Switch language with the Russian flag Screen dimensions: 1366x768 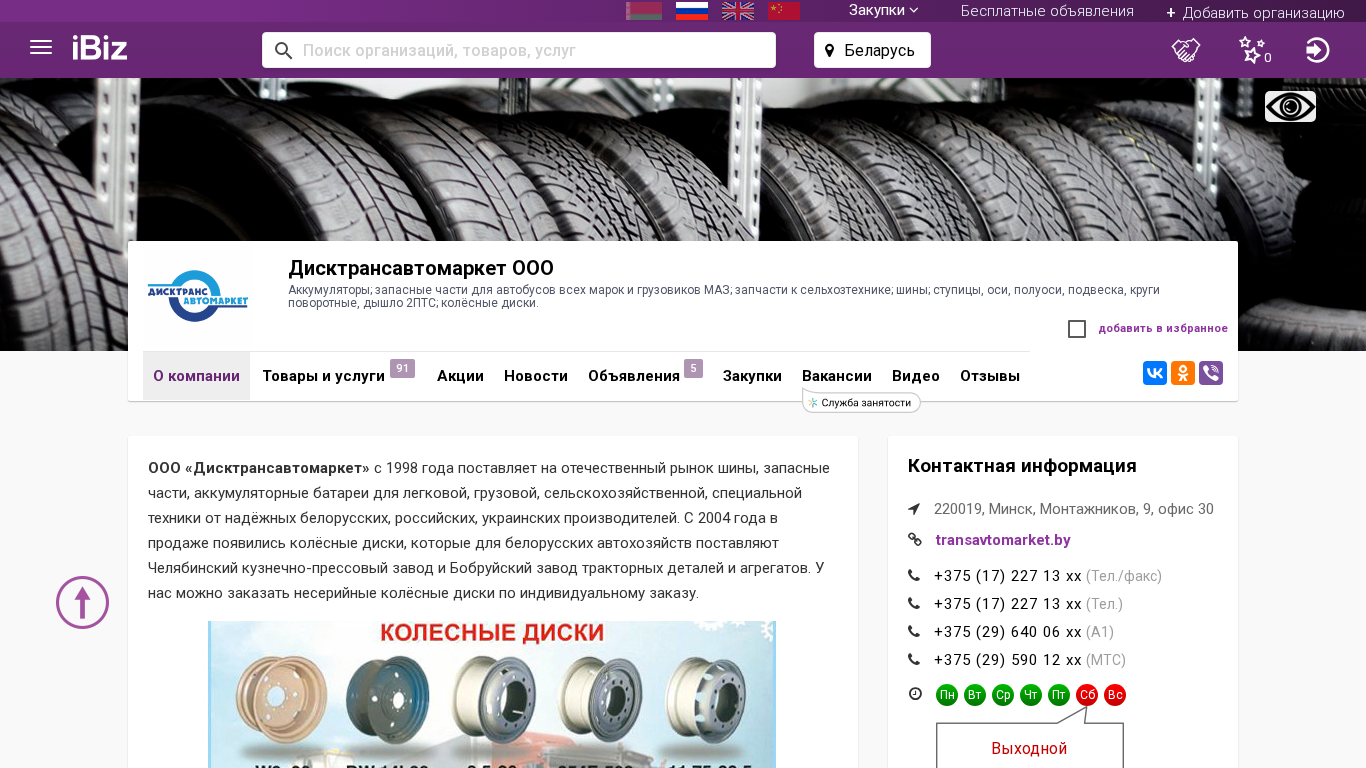[x=692, y=10]
